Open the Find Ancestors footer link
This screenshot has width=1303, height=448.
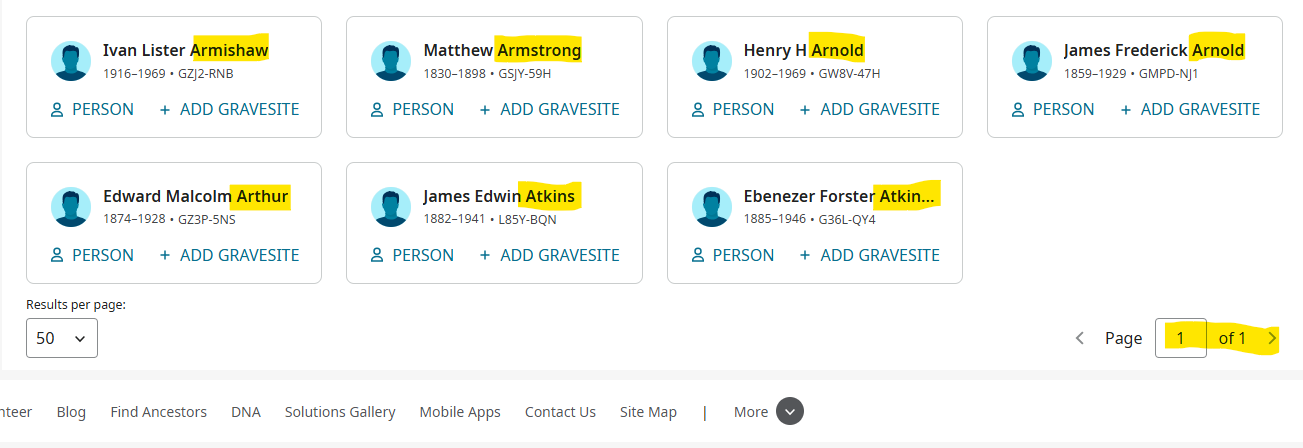click(x=159, y=412)
